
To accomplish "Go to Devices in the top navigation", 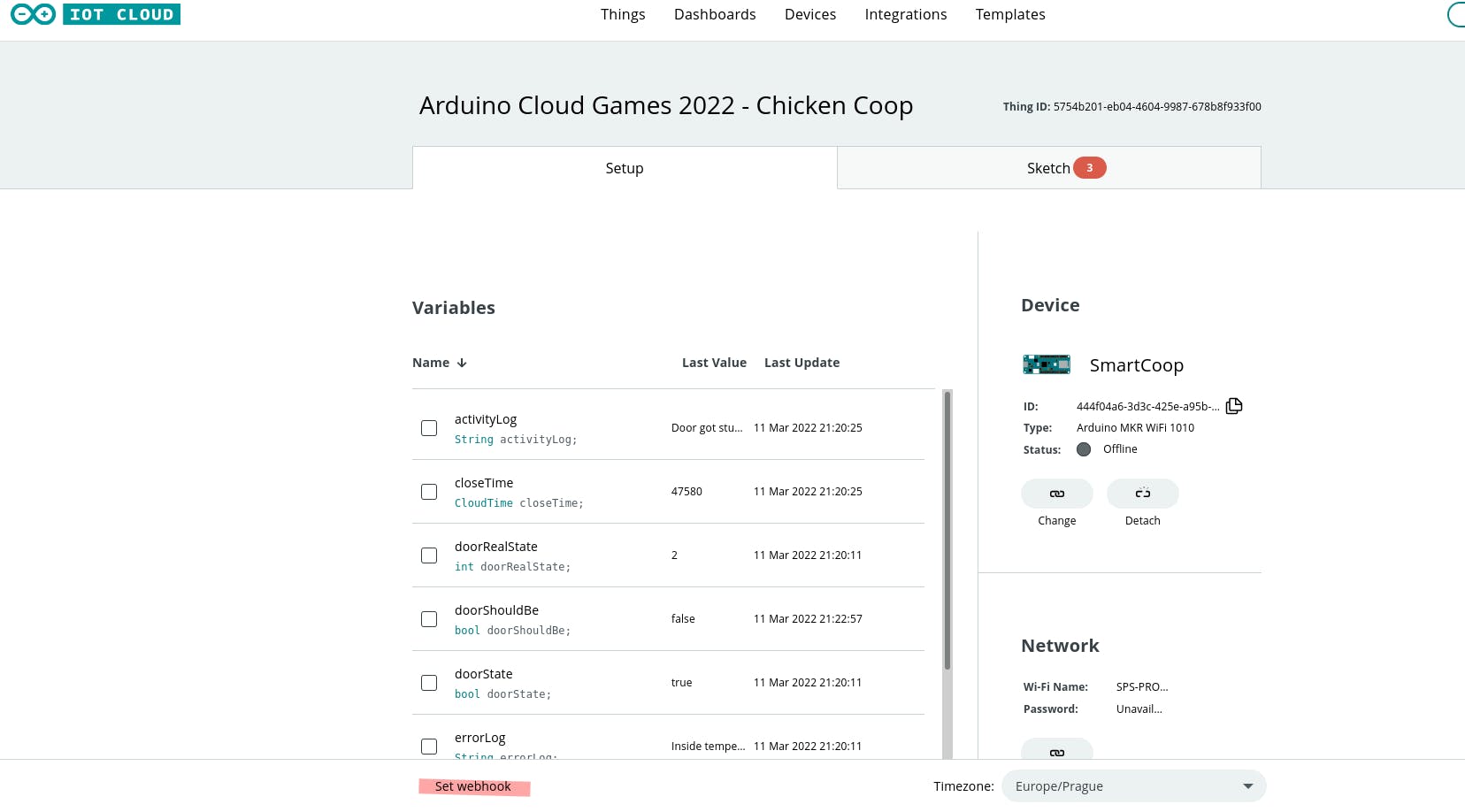I will 810,14.
